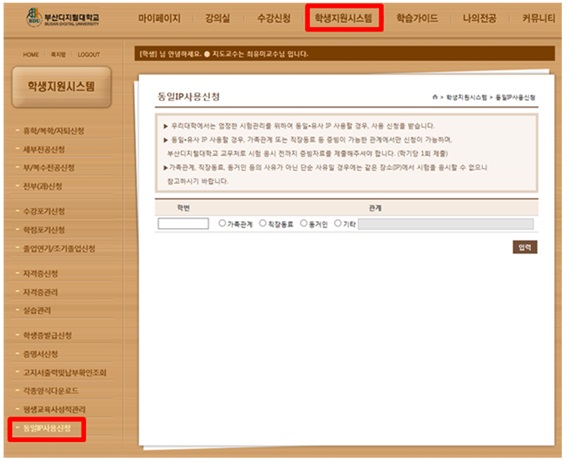Open 증명서신청 in the sidebar
The width and height of the screenshot is (567, 462).
click(x=40, y=354)
